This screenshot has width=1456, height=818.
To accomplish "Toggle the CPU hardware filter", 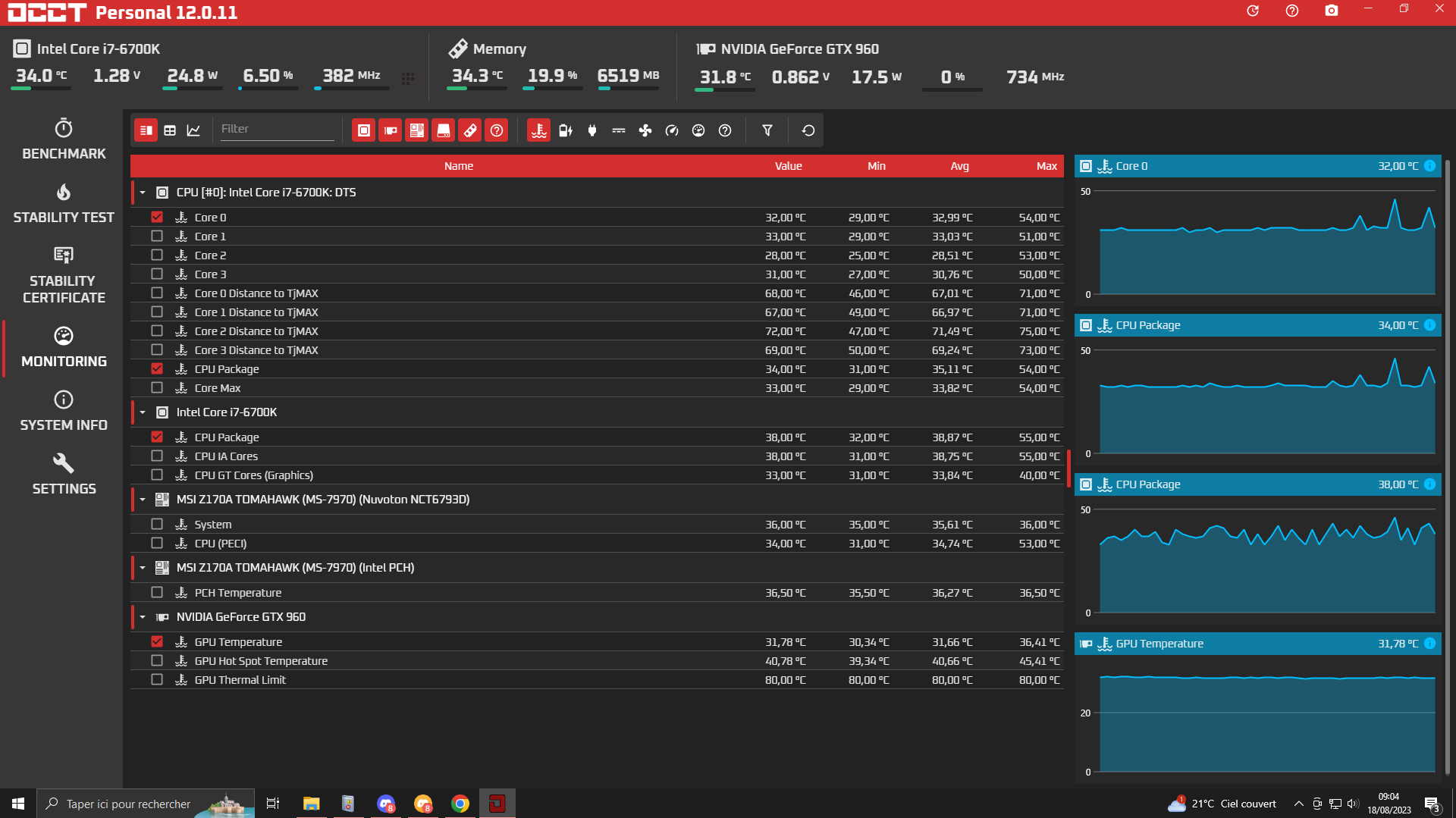I will click(x=364, y=130).
